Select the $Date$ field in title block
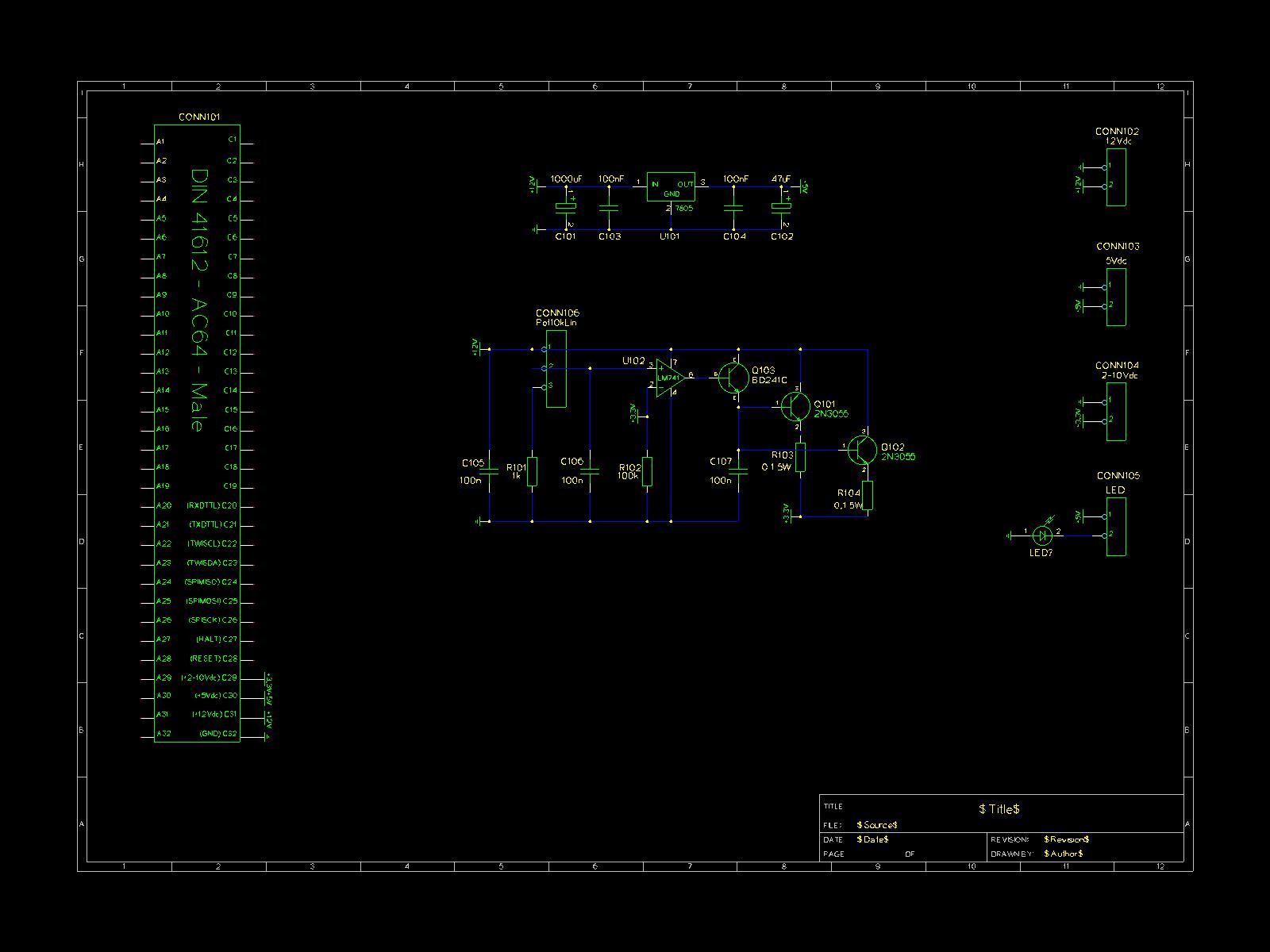Image resolution: width=1270 pixels, height=952 pixels. coord(872,839)
